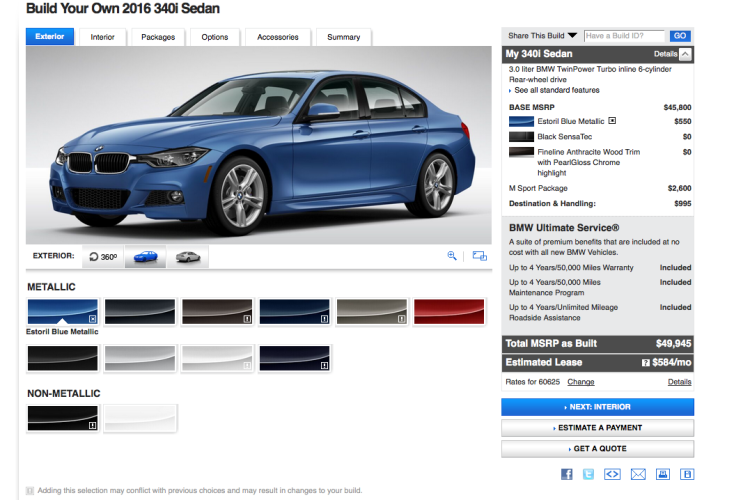Pick the silver metallic swatch
The width and height of the screenshot is (750, 500).
pyautogui.click(x=140, y=358)
